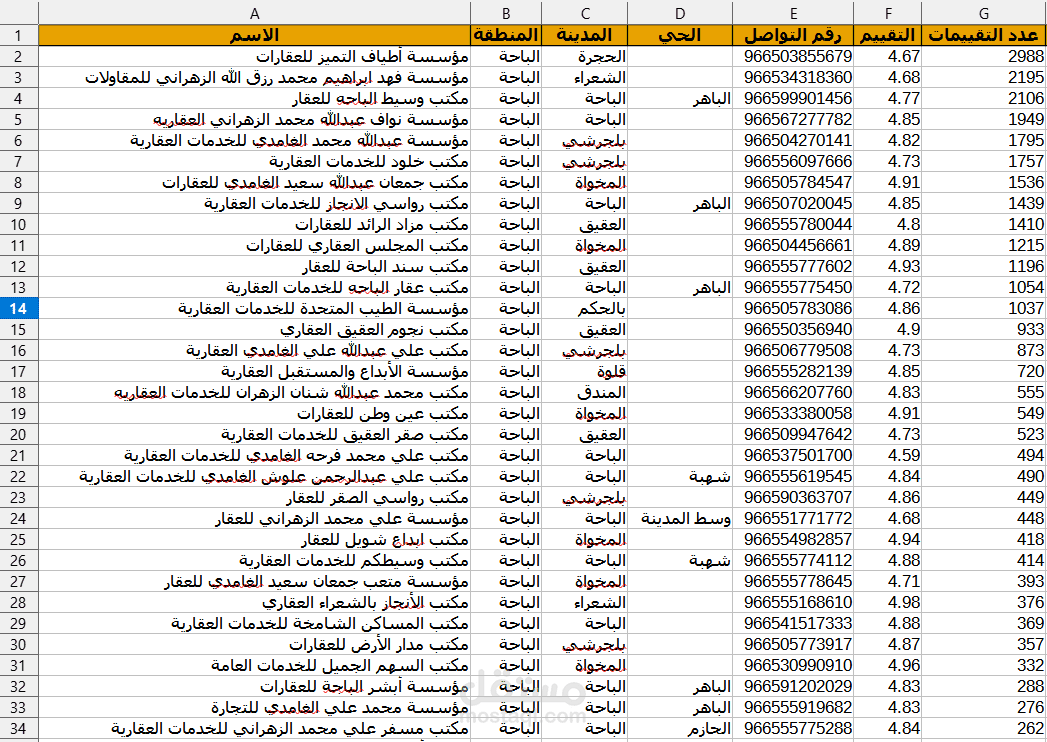Click the الاسم header cell

tap(254, 35)
